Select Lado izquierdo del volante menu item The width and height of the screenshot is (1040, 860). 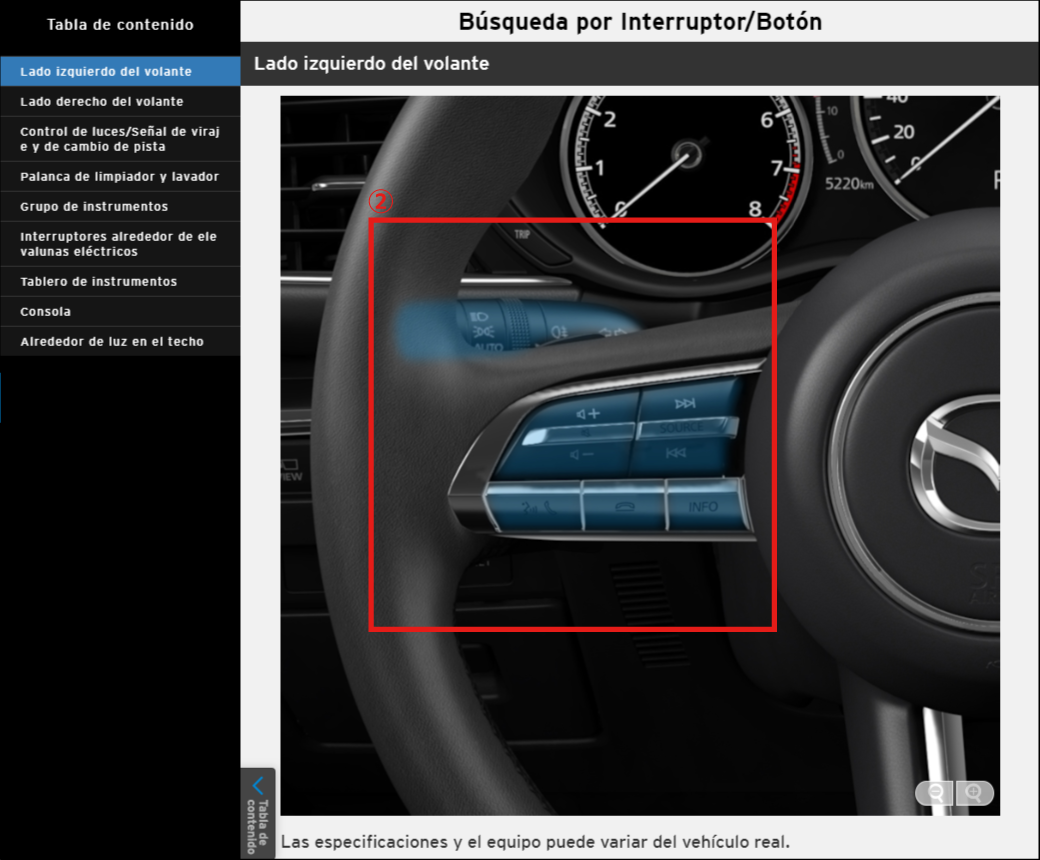pos(106,72)
